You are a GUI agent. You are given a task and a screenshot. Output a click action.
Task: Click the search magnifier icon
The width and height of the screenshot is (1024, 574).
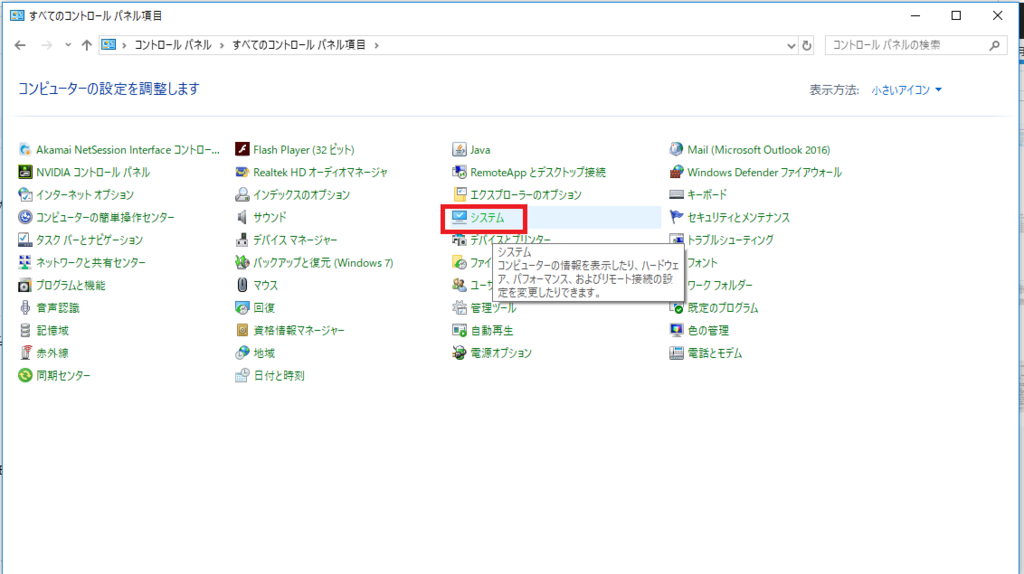(995, 45)
